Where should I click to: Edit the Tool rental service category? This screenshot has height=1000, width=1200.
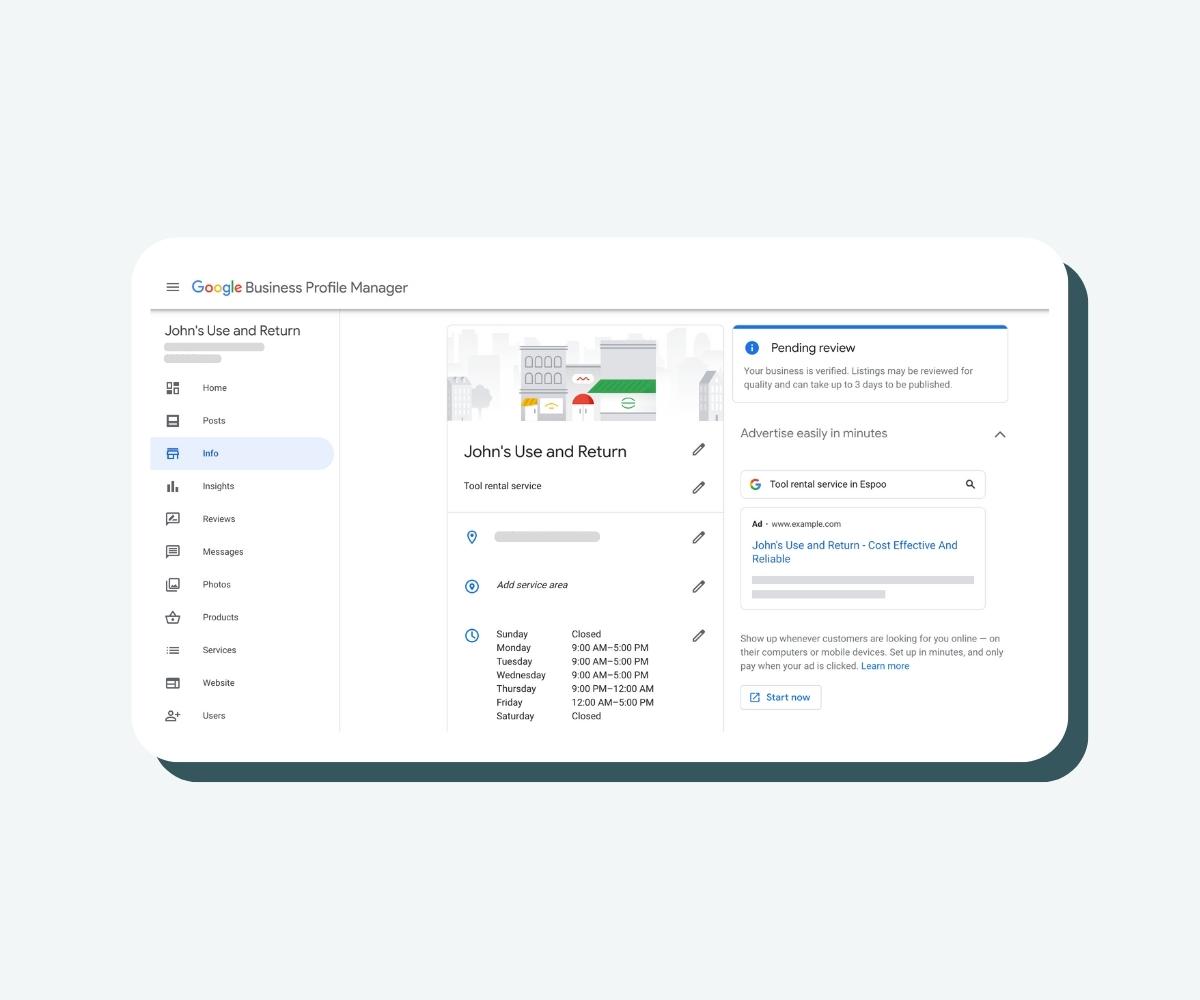pyautogui.click(x=699, y=487)
